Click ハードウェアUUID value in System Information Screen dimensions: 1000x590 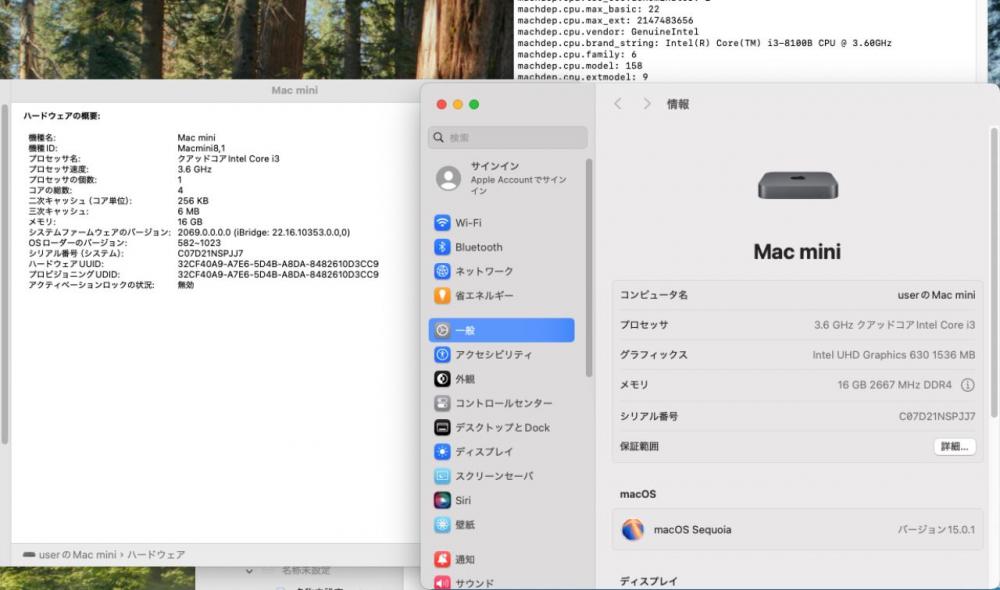[278, 263]
